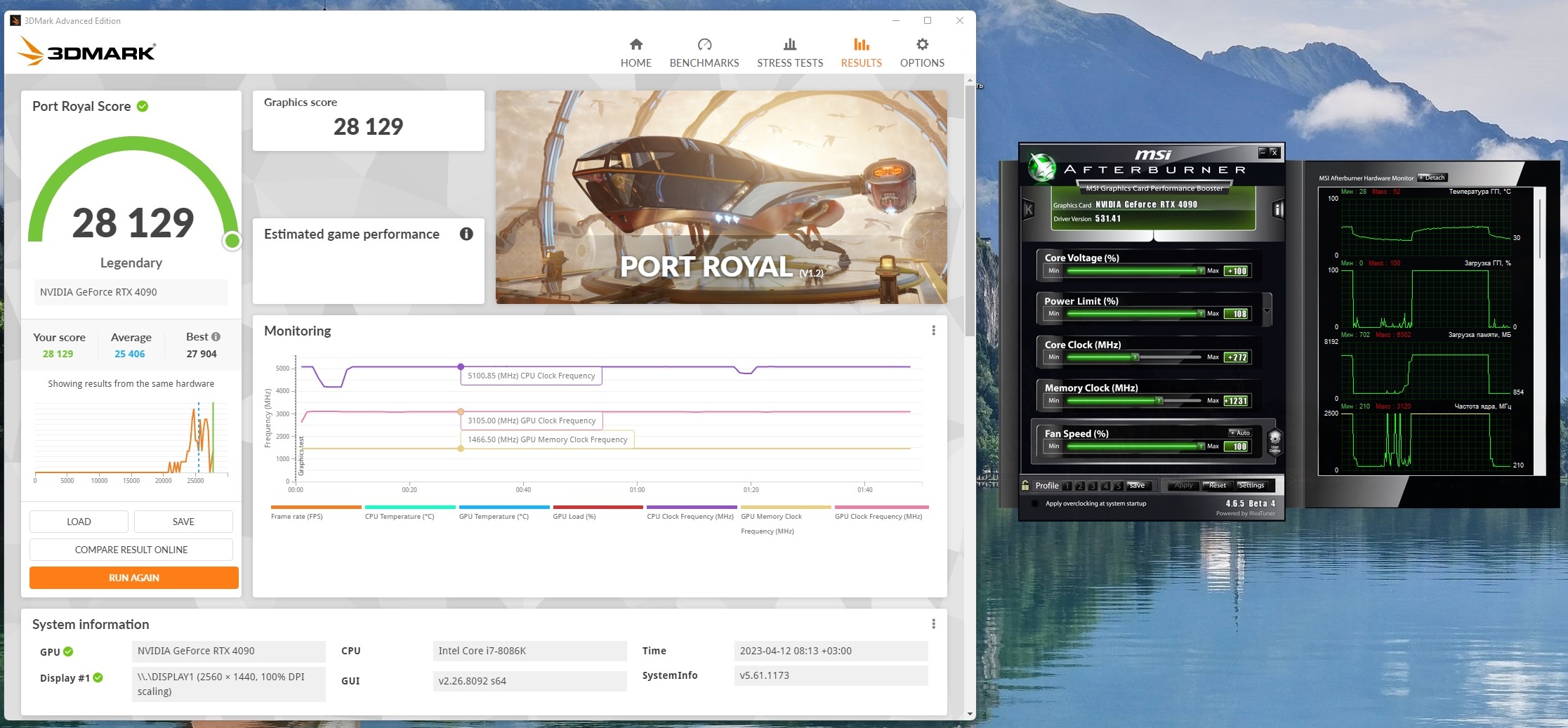Click the SAVE result button
Image resolution: width=1568 pixels, height=728 pixels.
point(183,522)
